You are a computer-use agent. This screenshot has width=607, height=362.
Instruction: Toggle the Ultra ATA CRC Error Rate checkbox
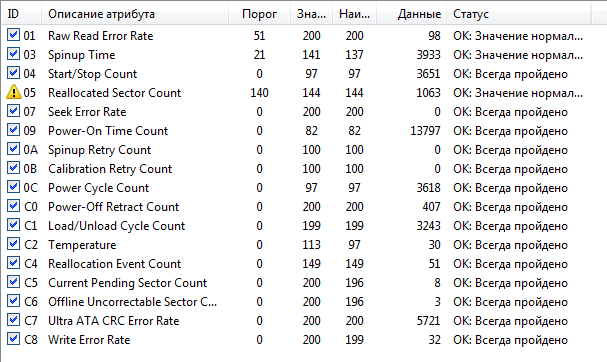(13, 320)
